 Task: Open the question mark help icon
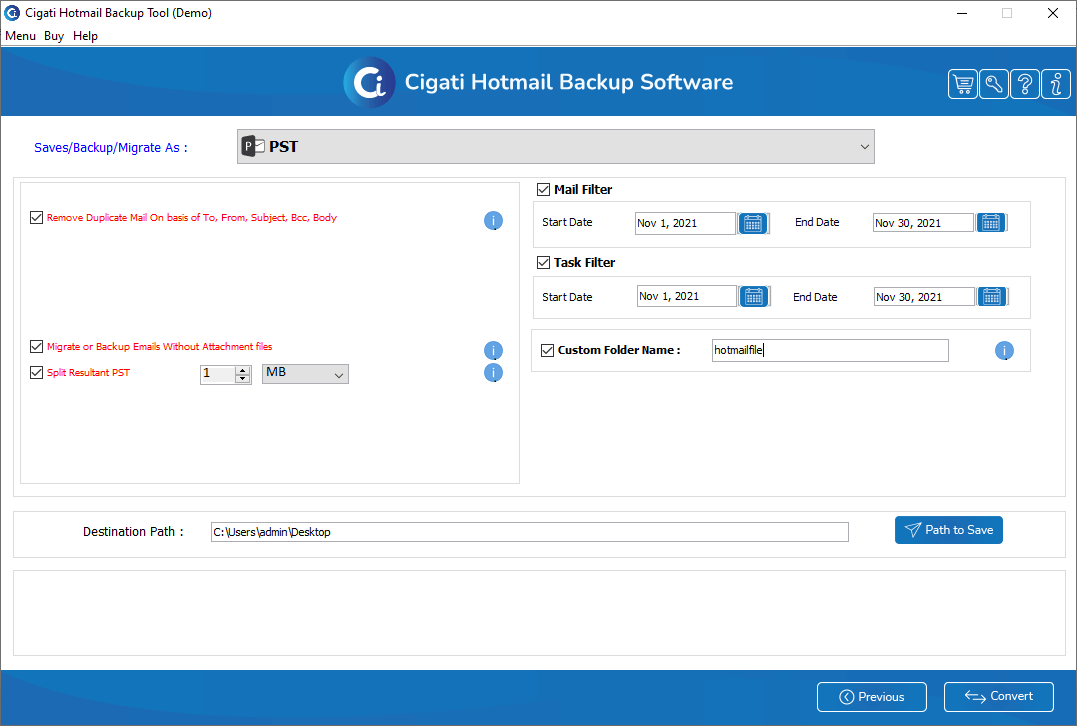(1025, 84)
